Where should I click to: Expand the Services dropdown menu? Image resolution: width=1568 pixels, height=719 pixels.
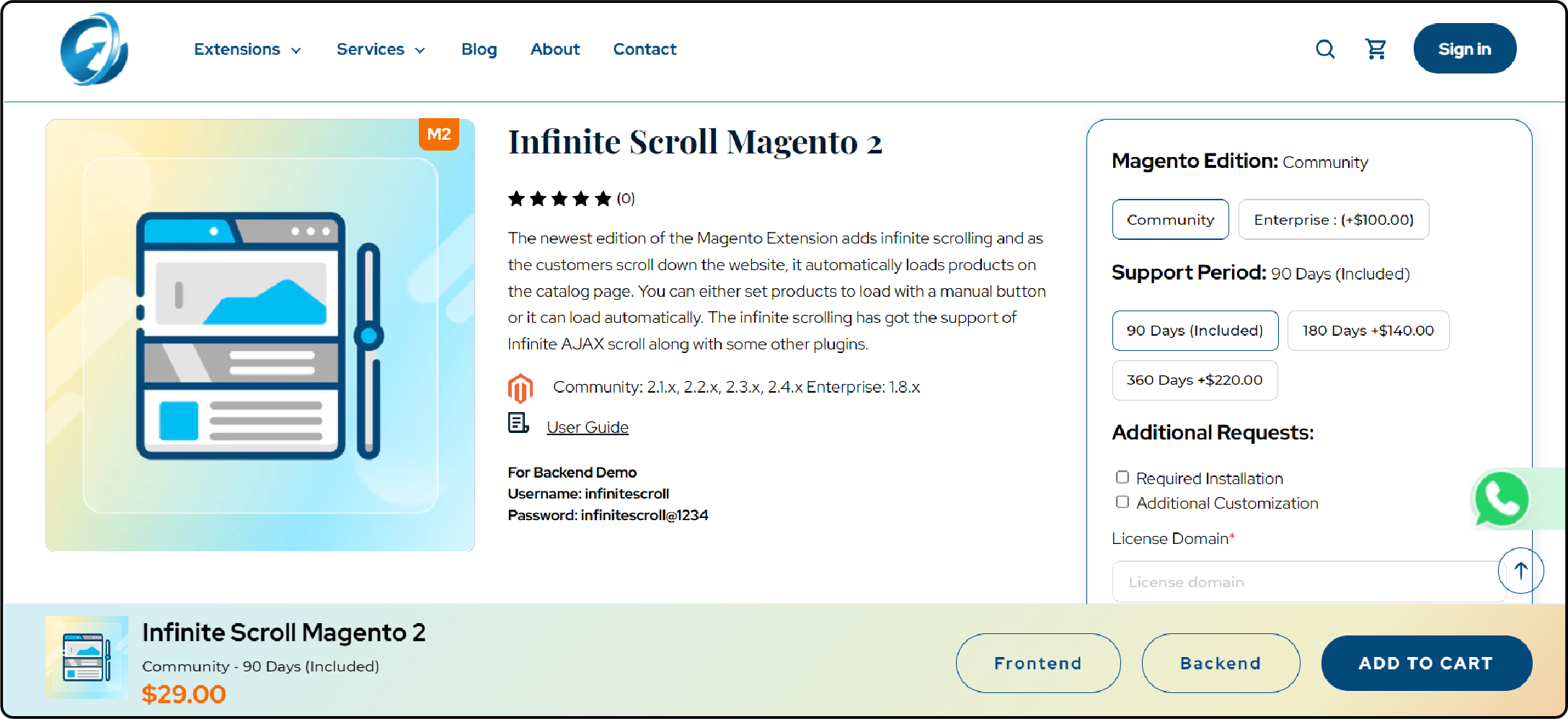(381, 49)
